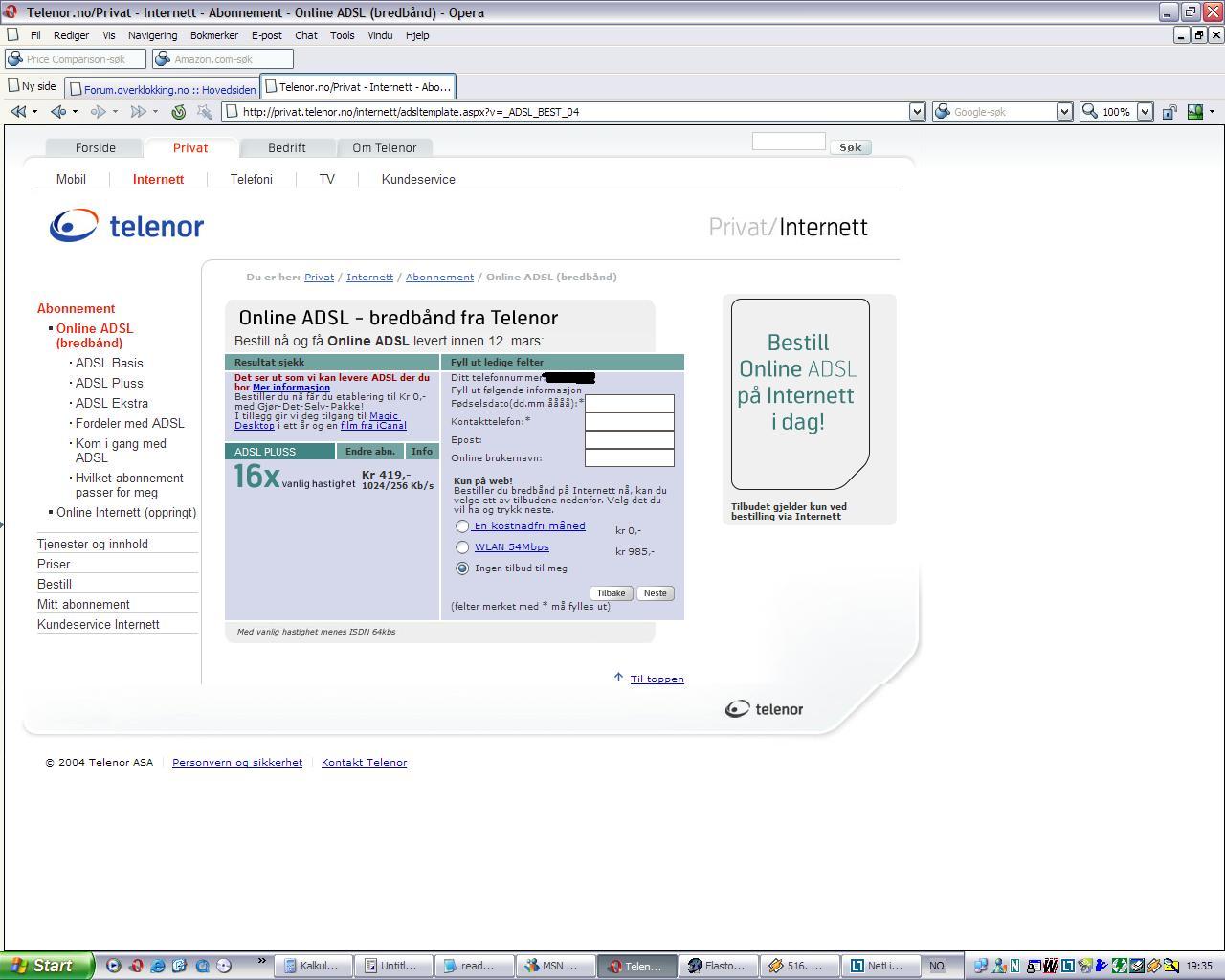1225x980 pixels.
Task: Switch to the MSN taskbar window
Action: tap(556, 966)
